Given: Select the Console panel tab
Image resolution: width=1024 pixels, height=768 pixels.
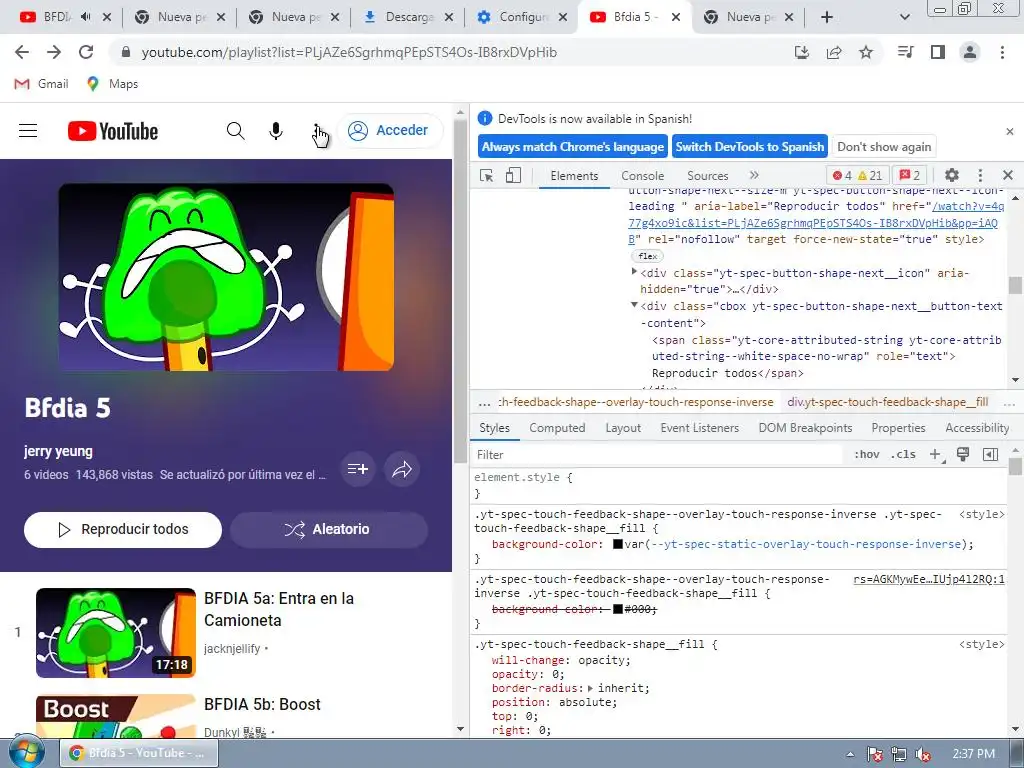Looking at the screenshot, I should pyautogui.click(x=643, y=175).
